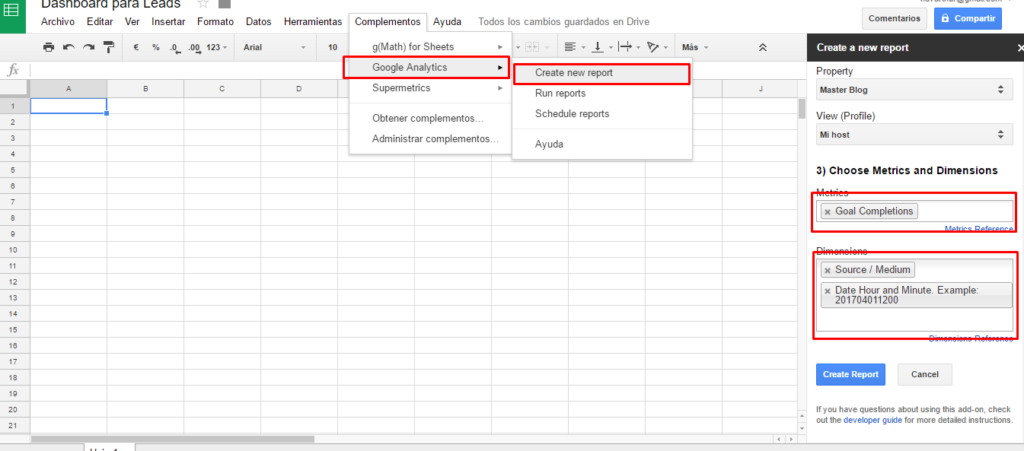1024x451 pixels.
Task: Click the Comentarios button
Action: [894, 18]
